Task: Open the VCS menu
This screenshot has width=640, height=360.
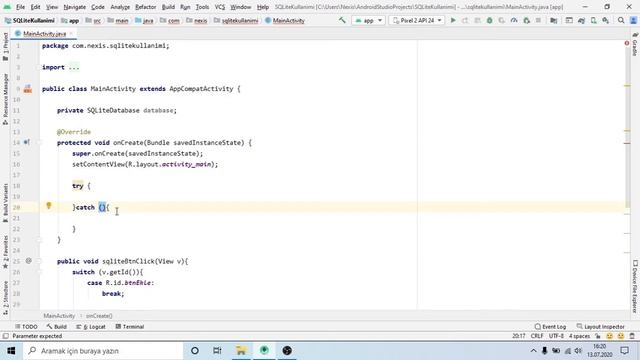Action: (220, 7)
